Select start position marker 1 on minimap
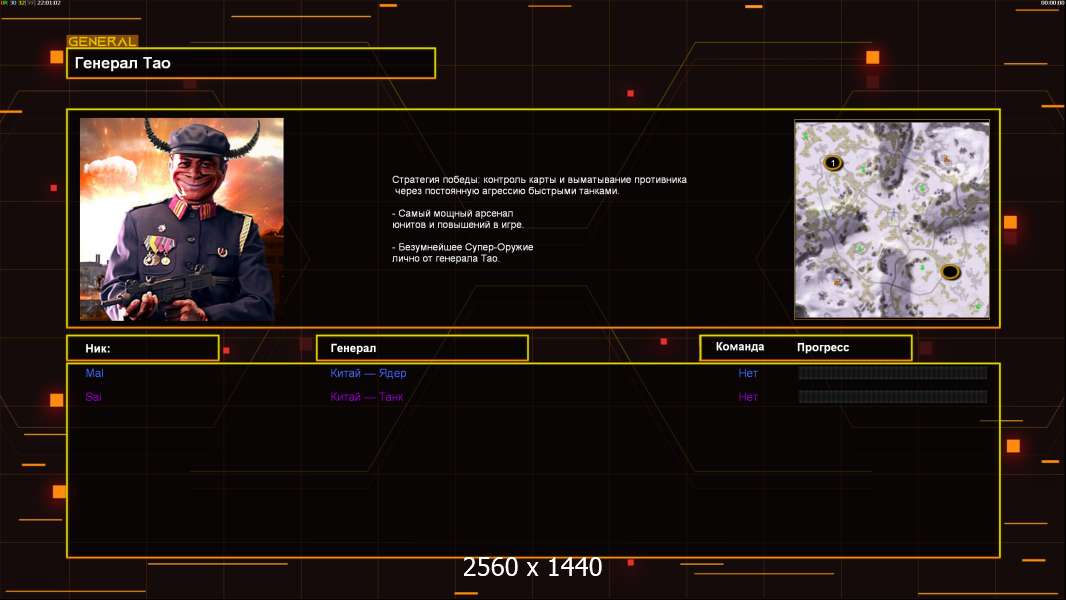Screen dimensions: 1066x600 (833, 162)
